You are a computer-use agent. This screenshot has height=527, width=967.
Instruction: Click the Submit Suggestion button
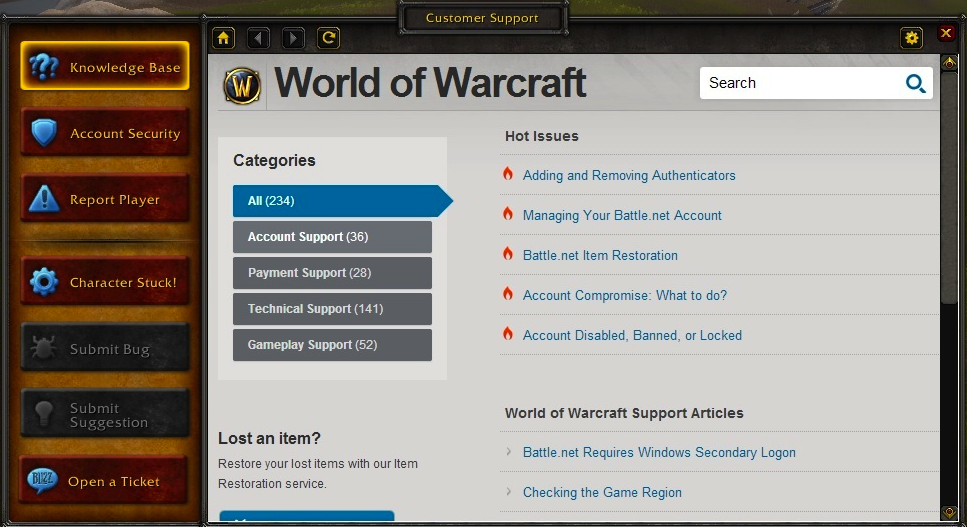coord(105,414)
